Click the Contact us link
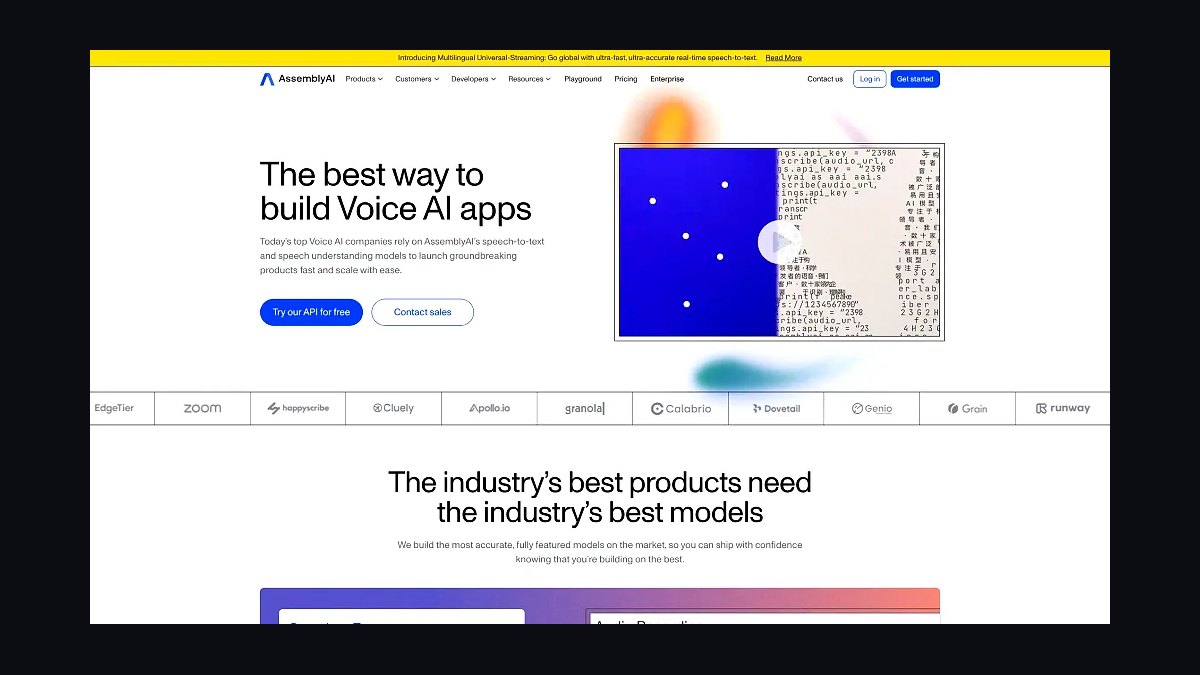The image size is (1200, 675). coord(825,79)
